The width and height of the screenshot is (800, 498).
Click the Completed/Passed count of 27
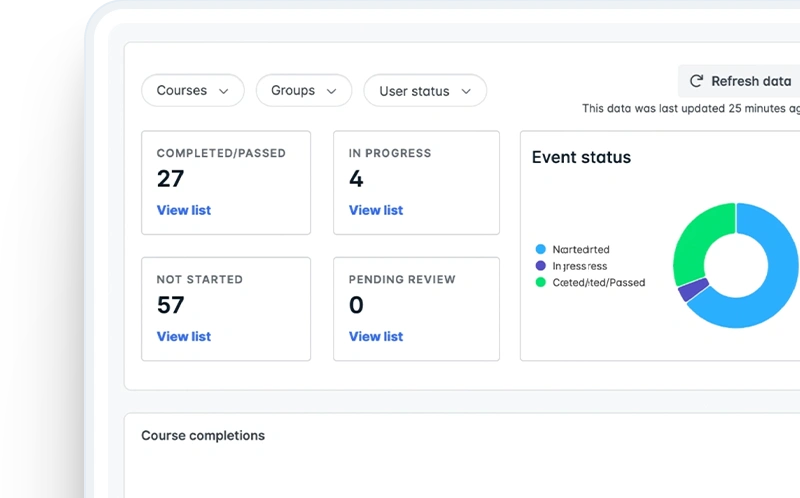pos(170,179)
